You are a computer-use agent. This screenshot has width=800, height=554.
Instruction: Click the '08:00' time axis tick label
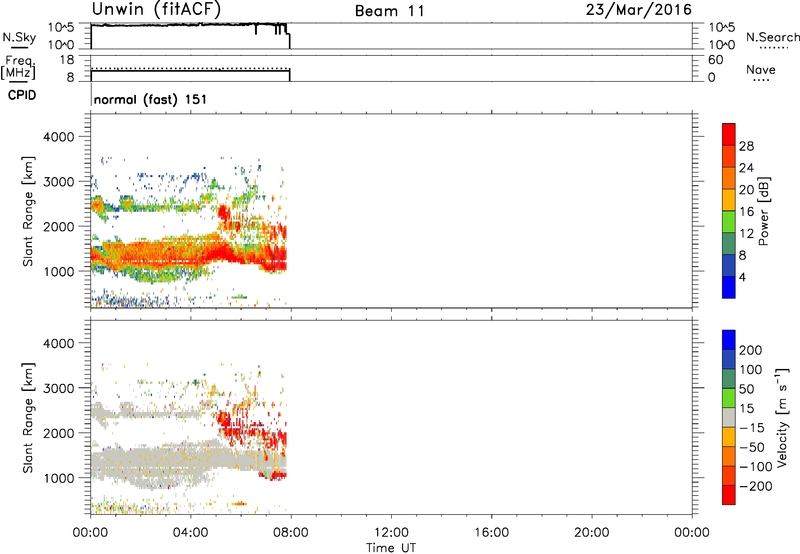pyautogui.click(x=291, y=533)
